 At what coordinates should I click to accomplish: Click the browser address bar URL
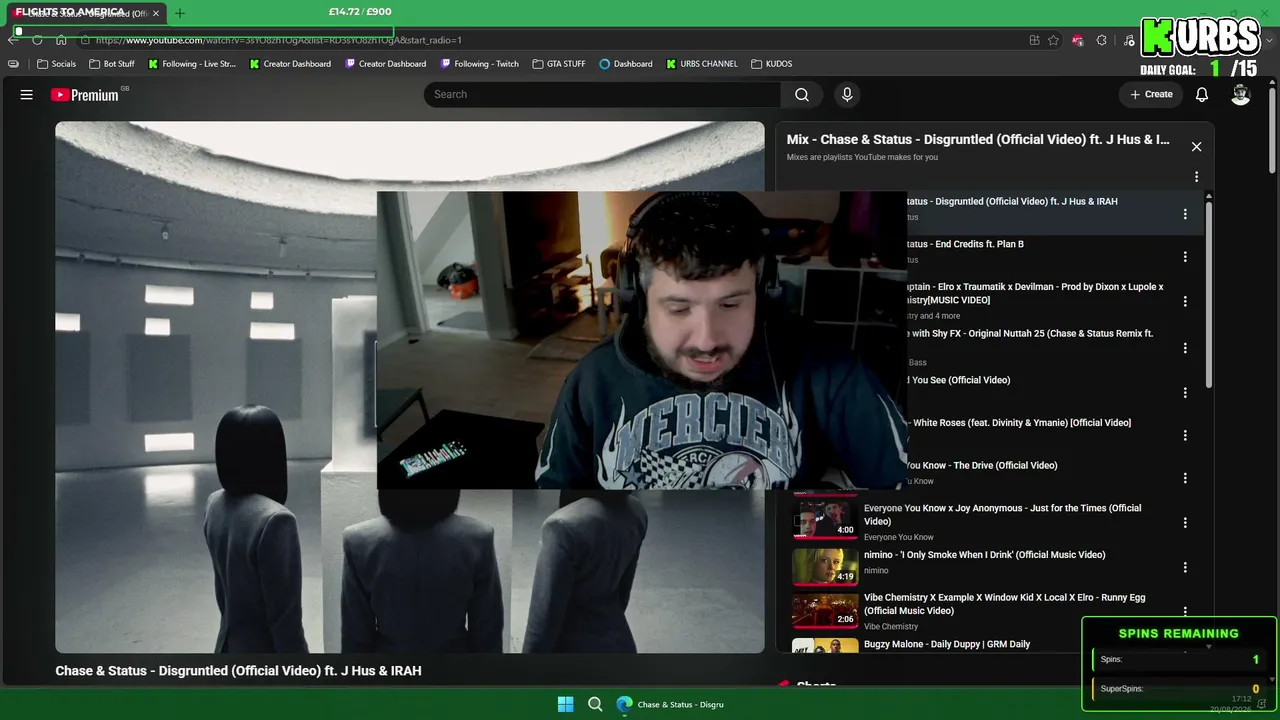279,40
